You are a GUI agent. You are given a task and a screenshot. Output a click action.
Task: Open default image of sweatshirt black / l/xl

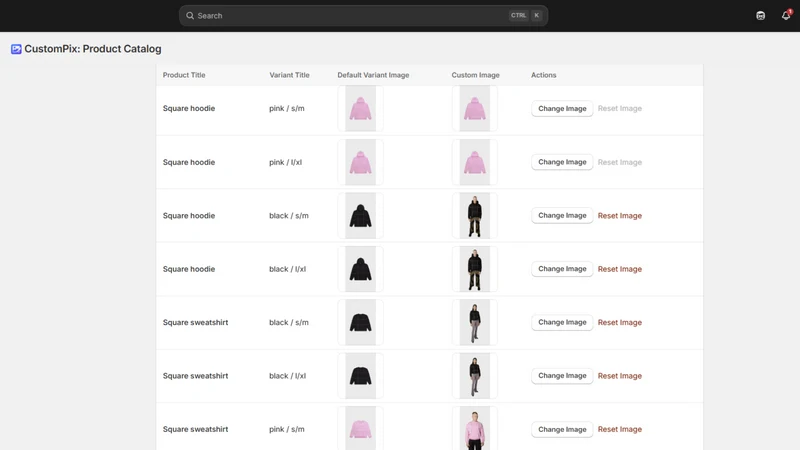[360, 376]
